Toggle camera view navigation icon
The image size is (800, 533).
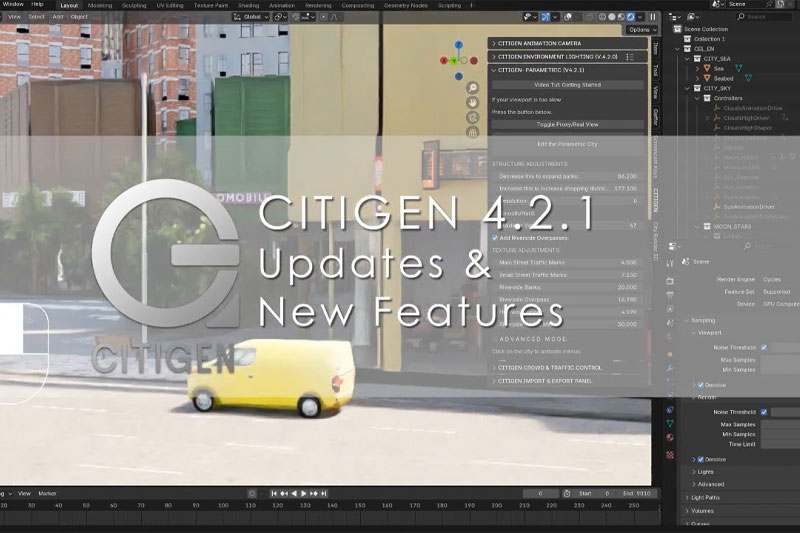tap(472, 117)
